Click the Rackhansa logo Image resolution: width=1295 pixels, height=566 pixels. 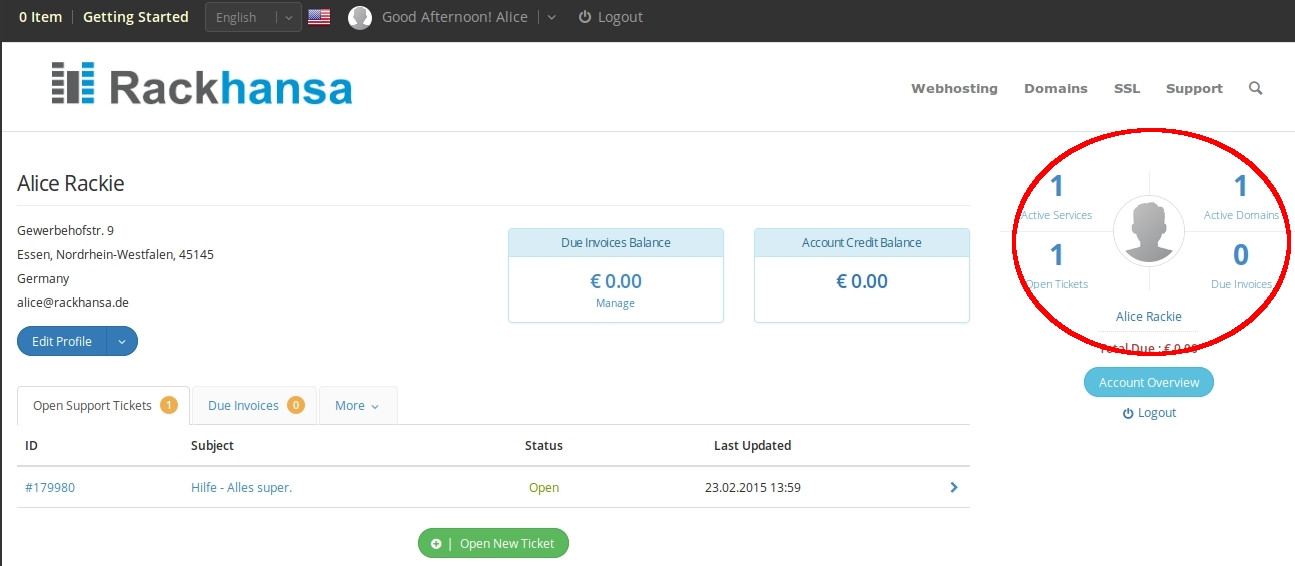pos(201,85)
